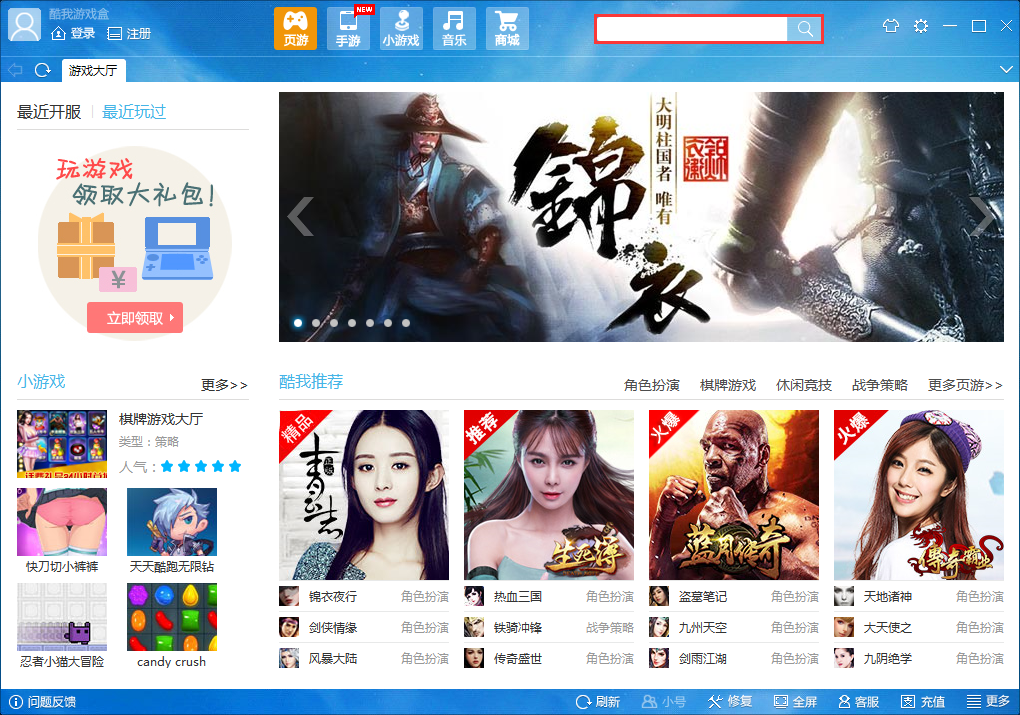The image size is (1020, 715).
Task: Toggle 全屏 fullscreen mode
Action: 795,702
